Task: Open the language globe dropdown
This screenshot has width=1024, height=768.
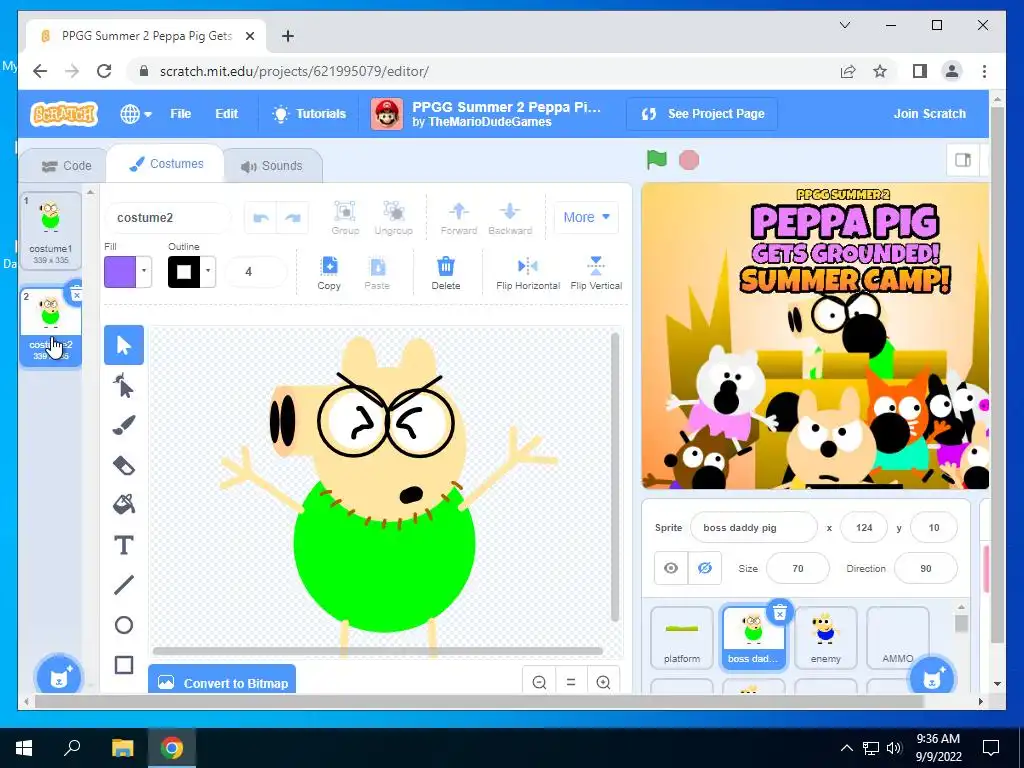Action: [x=136, y=114]
